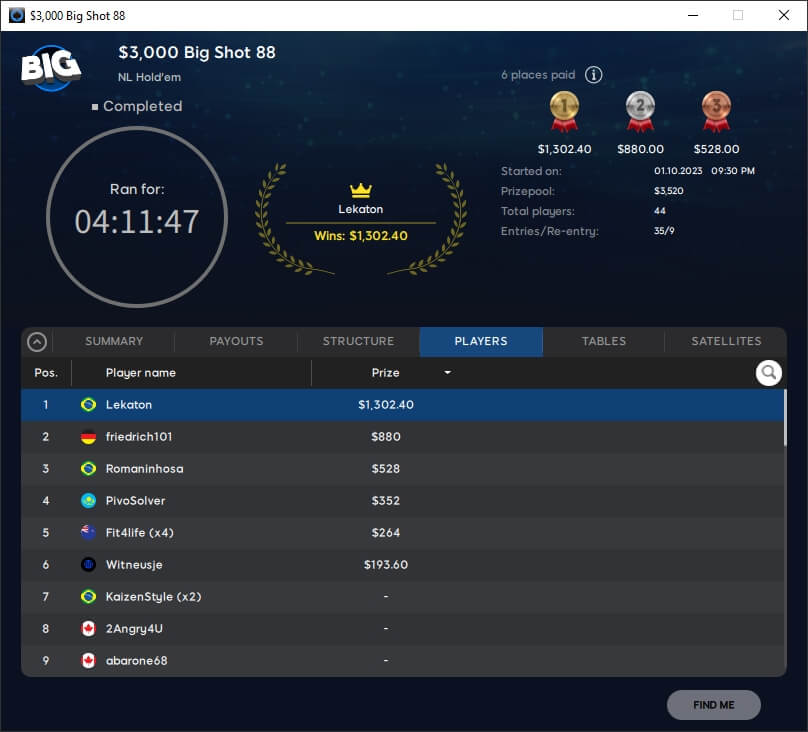This screenshot has height=732, width=808.
Task: Select player name Romaninhosa
Action: click(144, 468)
